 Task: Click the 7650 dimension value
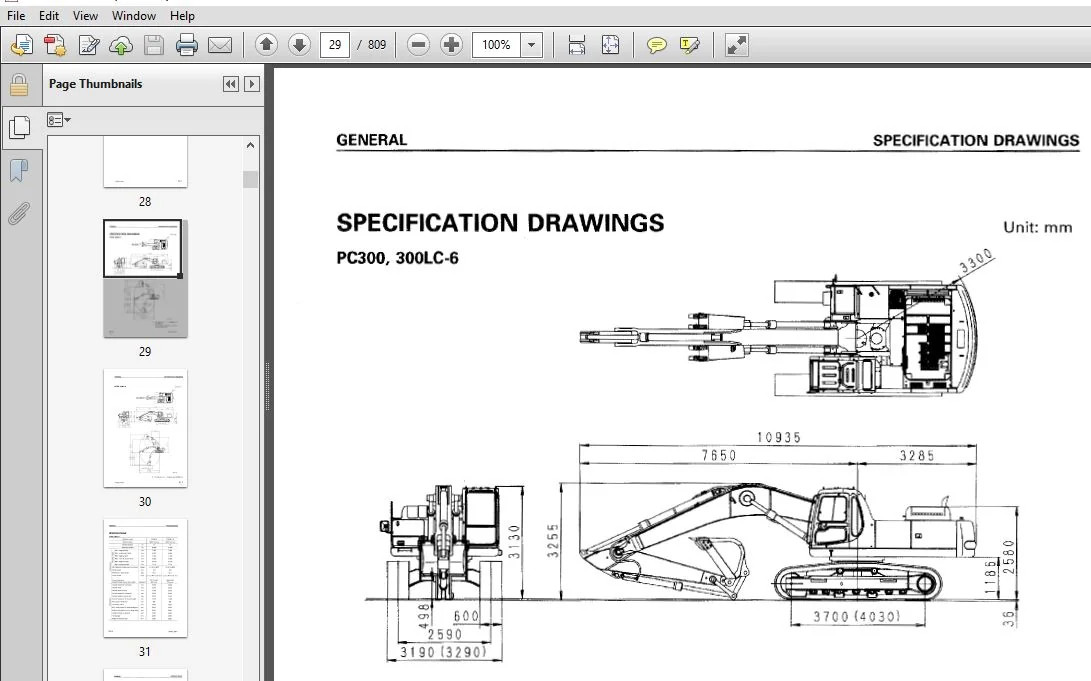[x=719, y=456]
